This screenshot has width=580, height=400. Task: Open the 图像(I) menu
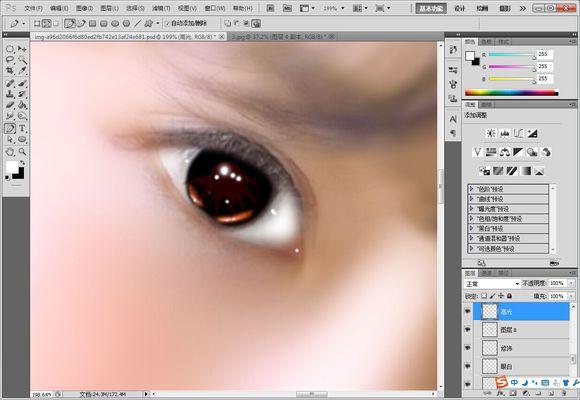(x=84, y=8)
